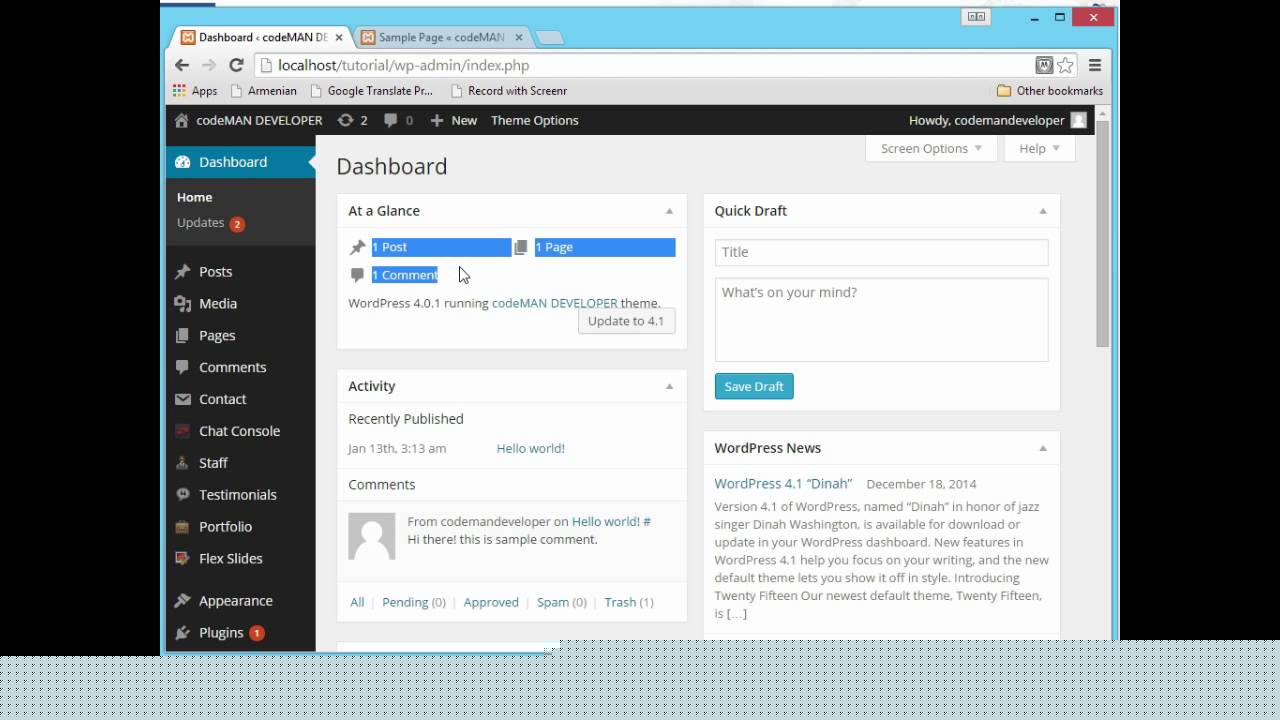Click the 1 Page link

point(554,247)
